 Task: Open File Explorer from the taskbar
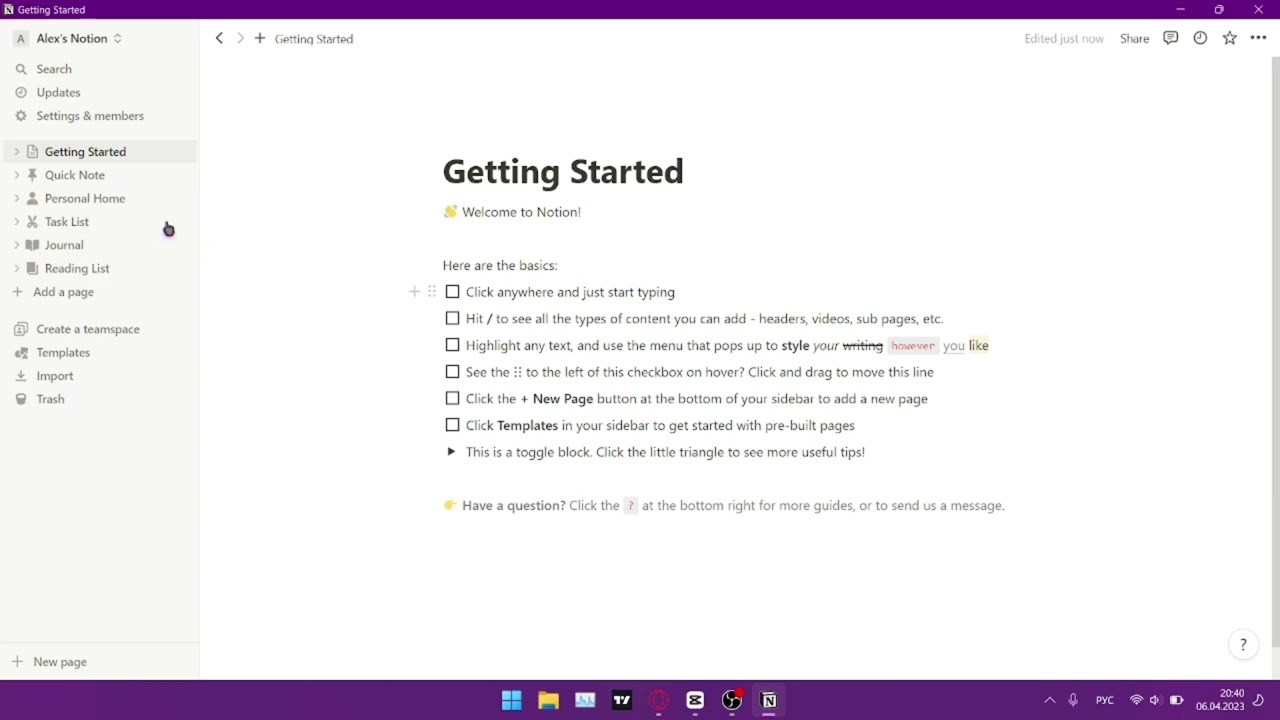point(548,700)
